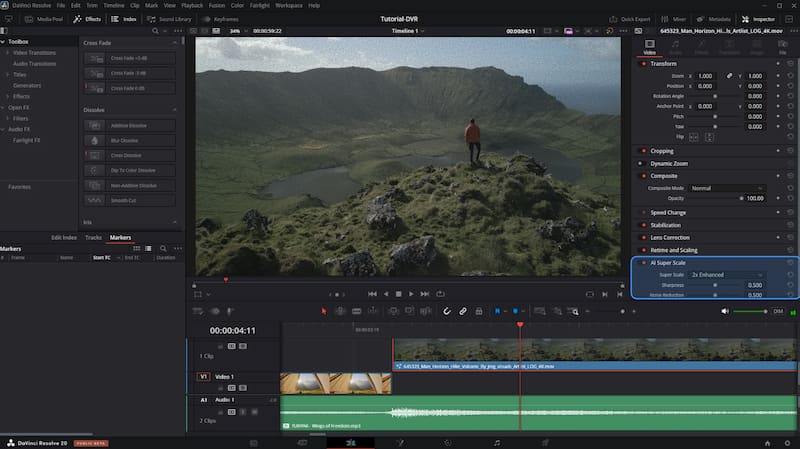Collapse the Toolbox tree
800x449 pixels.
pyautogui.click(x=3, y=41)
